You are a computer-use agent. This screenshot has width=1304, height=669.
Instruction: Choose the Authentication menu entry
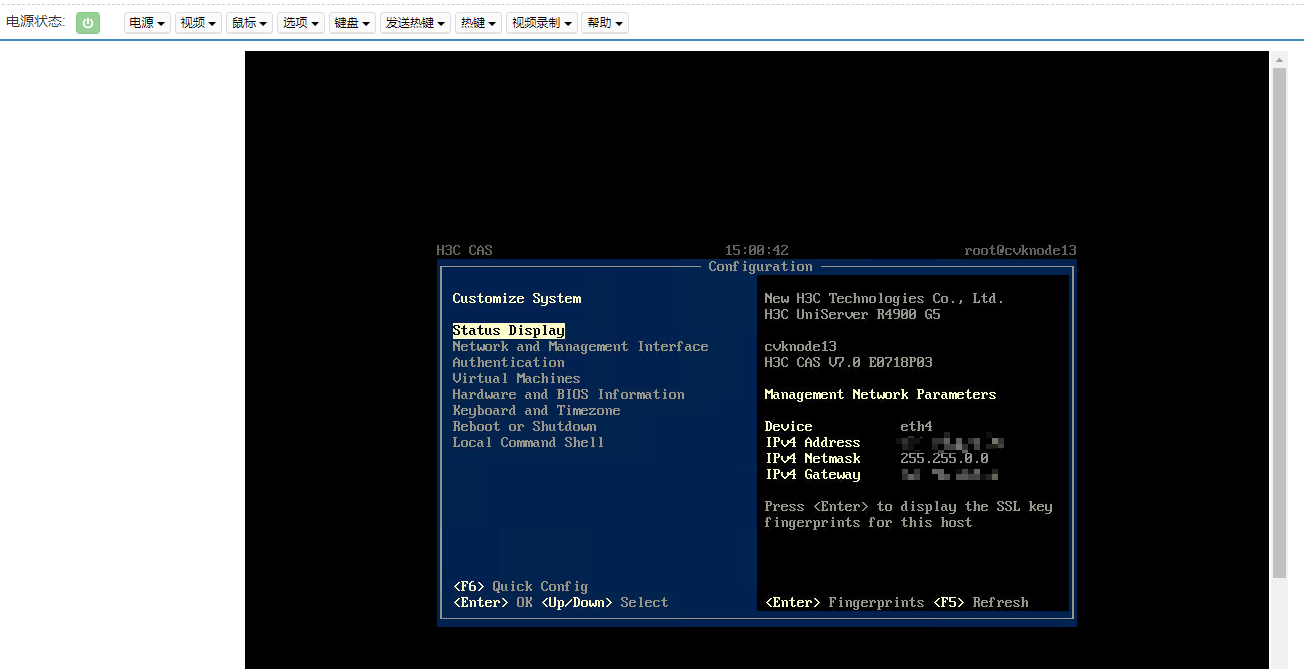[x=508, y=363]
